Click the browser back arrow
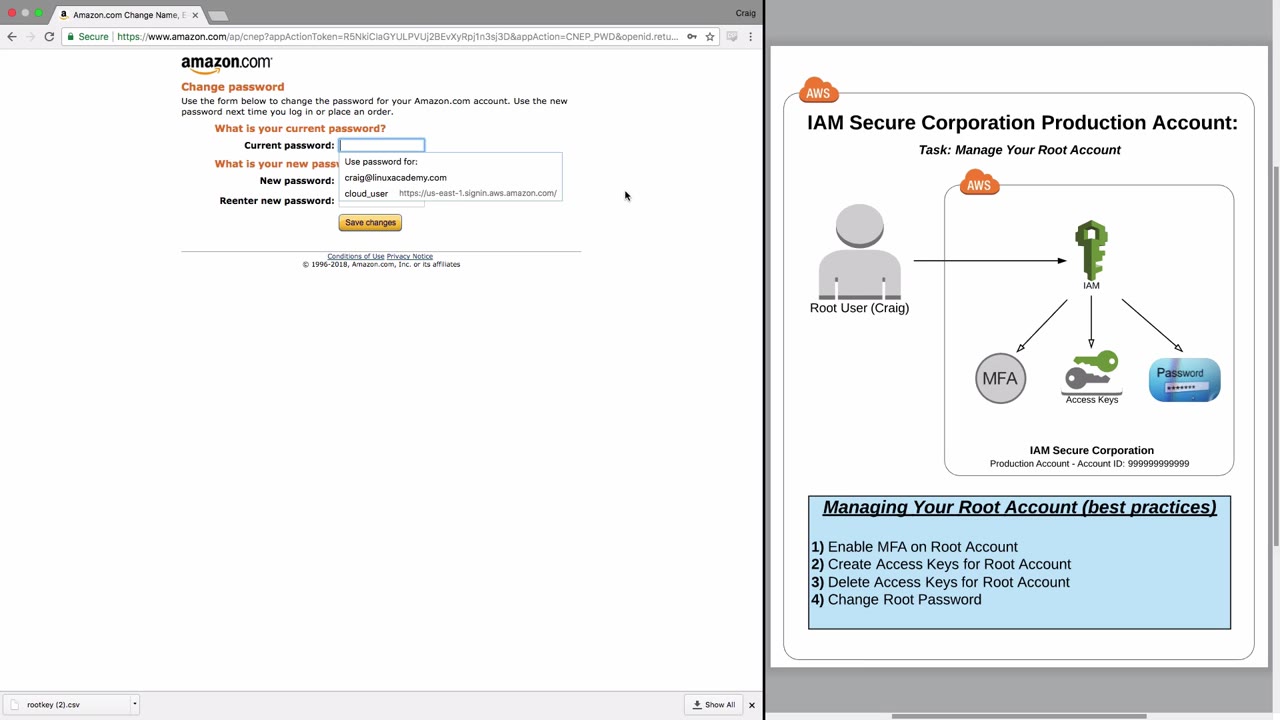 [11, 37]
